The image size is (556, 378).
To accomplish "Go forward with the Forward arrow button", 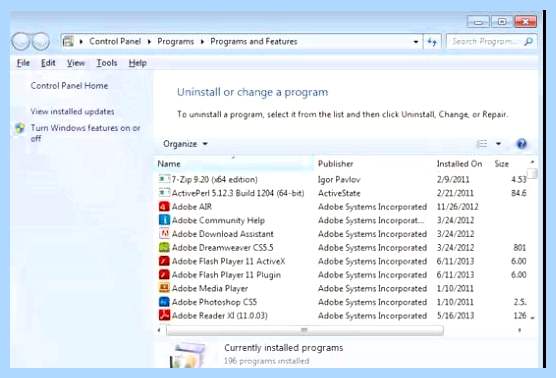I will point(40,41).
